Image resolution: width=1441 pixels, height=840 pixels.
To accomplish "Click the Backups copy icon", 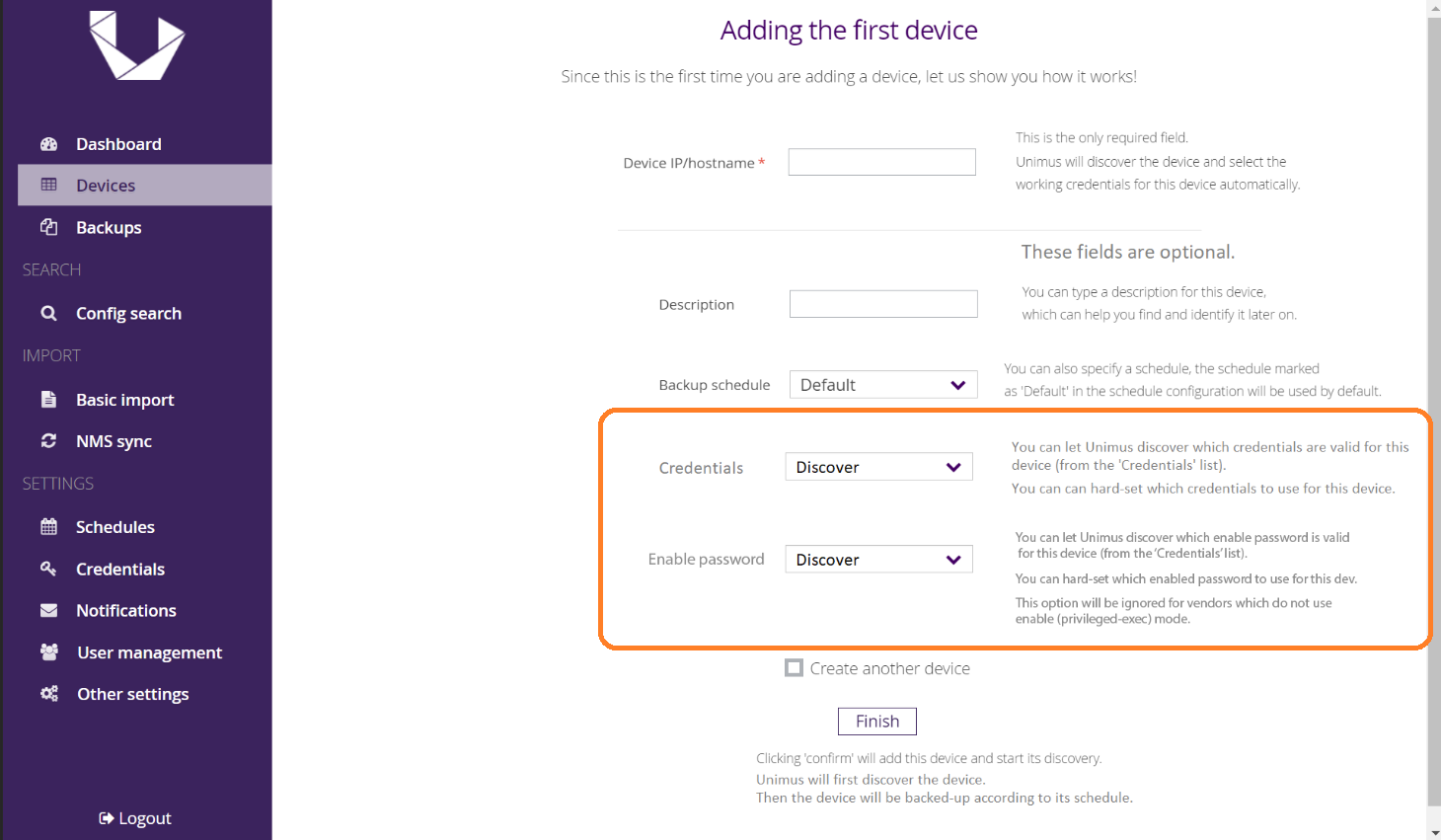I will click(48, 227).
